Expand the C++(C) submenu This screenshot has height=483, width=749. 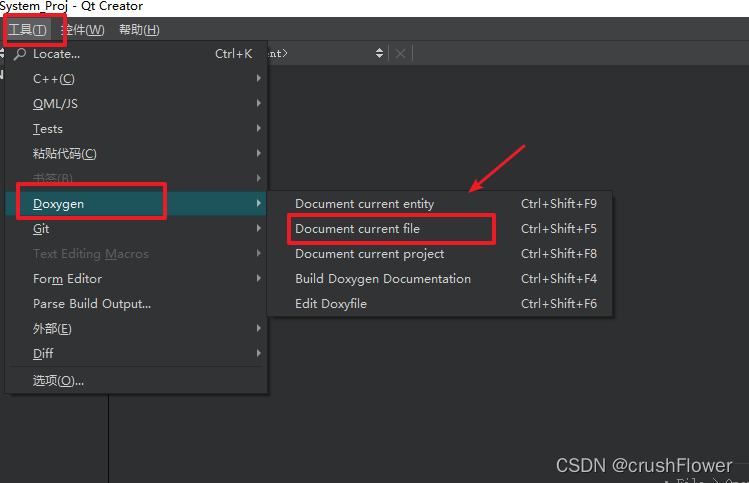136,79
